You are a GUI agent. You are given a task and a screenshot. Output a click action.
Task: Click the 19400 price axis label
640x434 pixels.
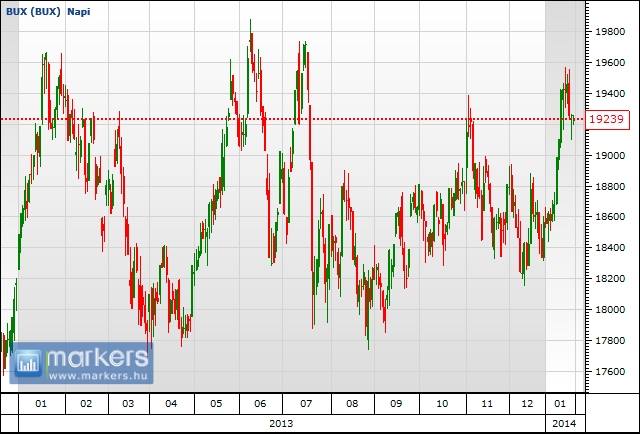[x=610, y=94]
